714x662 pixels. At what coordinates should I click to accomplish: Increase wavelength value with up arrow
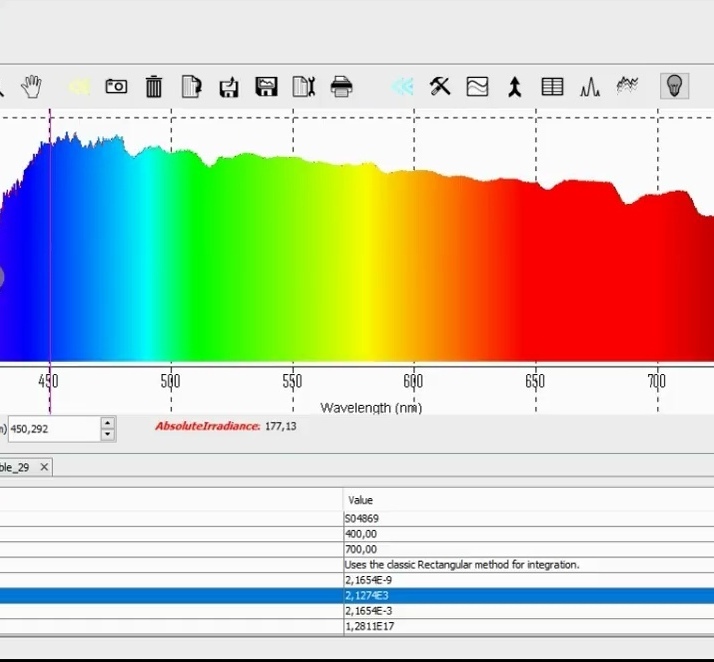point(108,423)
